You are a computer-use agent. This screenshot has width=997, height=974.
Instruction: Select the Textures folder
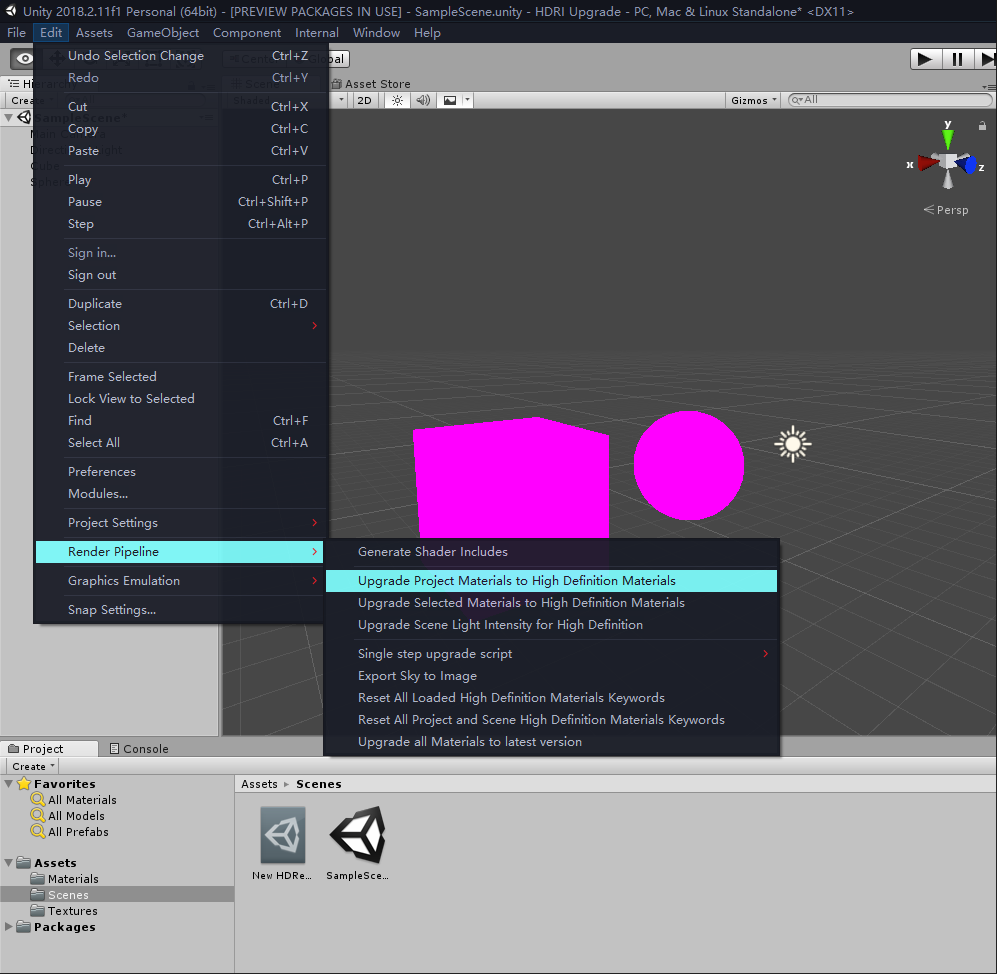64,911
